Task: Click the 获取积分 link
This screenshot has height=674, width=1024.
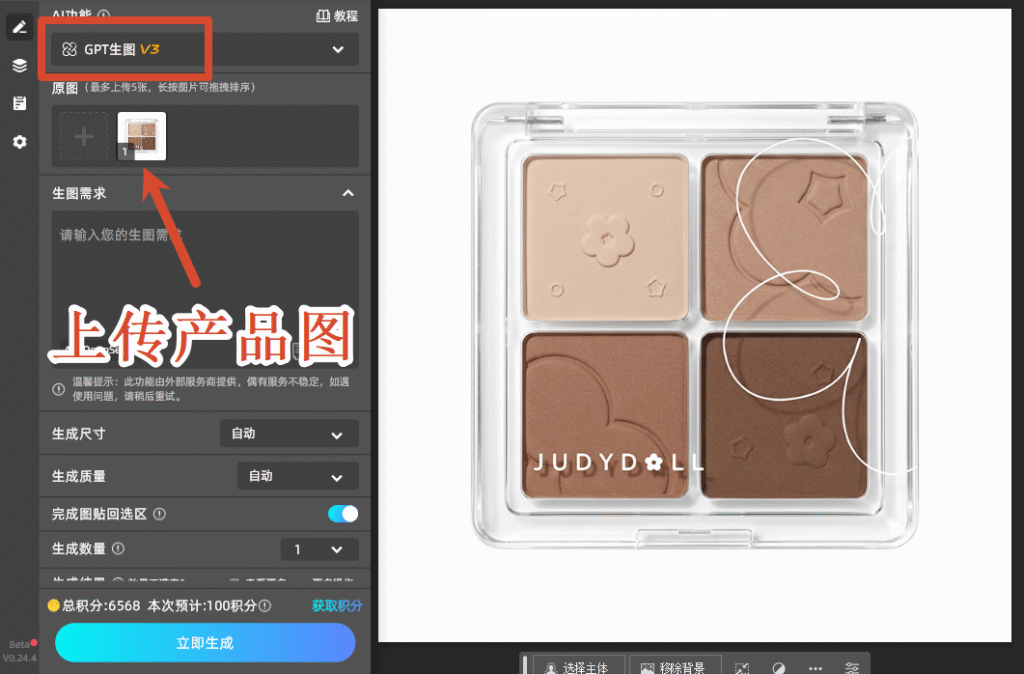Action: click(x=337, y=605)
